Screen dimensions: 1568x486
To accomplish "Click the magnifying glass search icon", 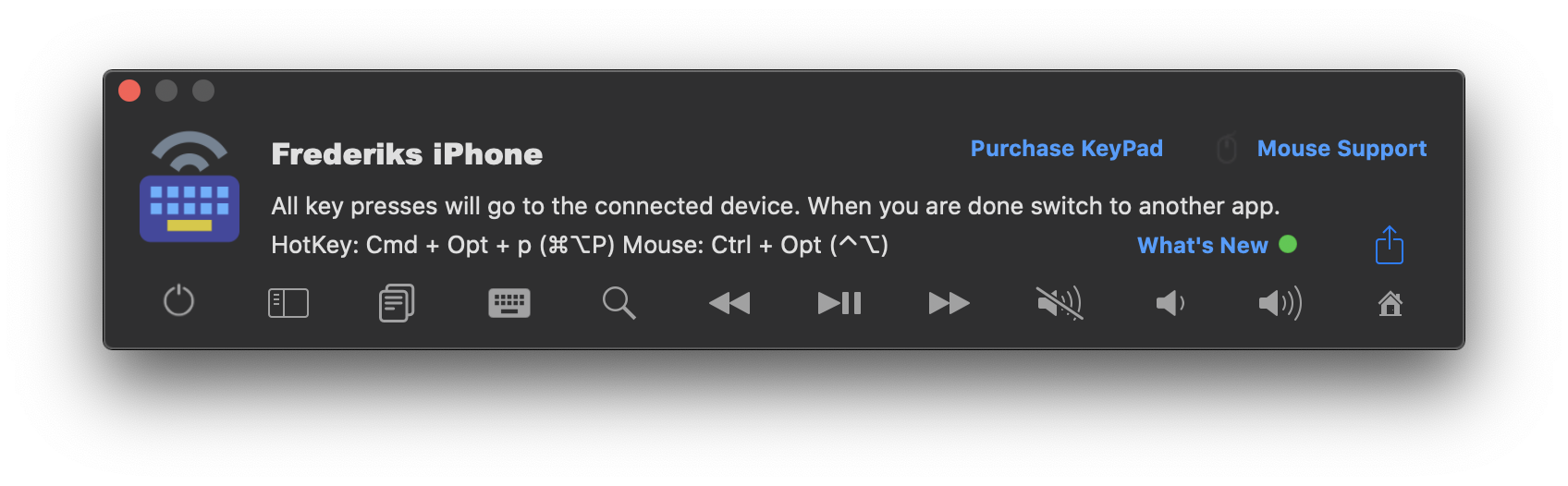I will pyautogui.click(x=619, y=303).
